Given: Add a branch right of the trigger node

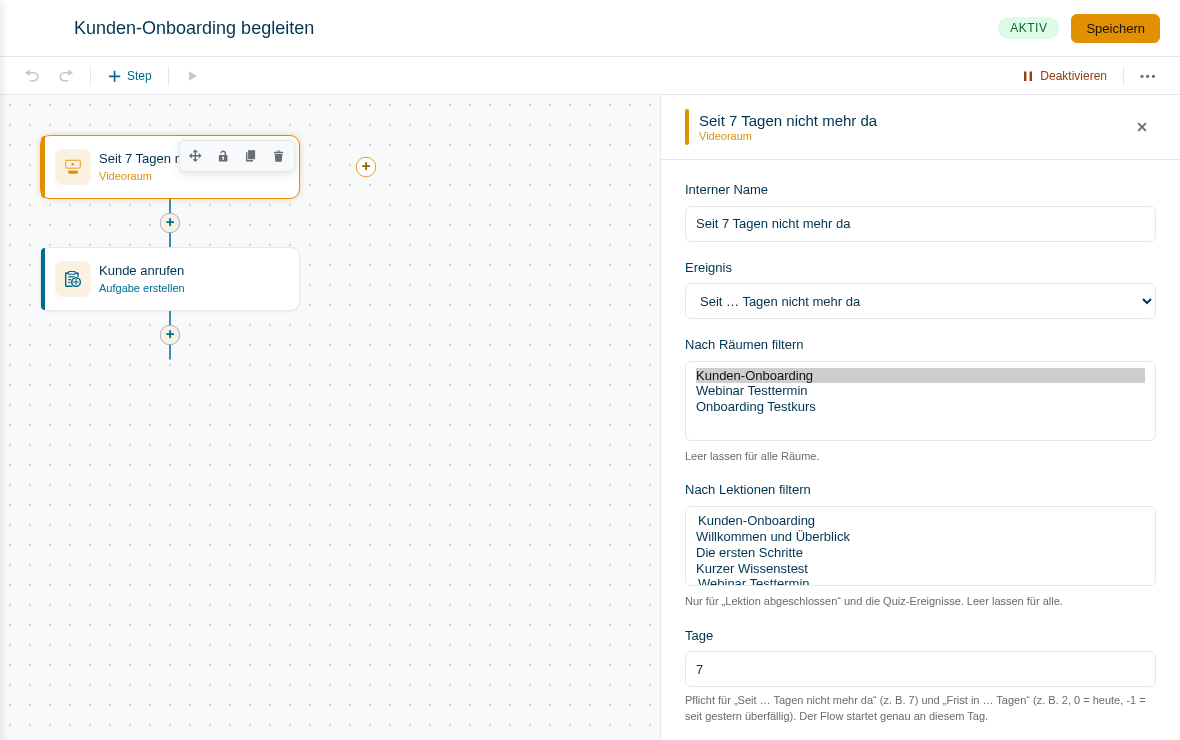Looking at the screenshot, I should point(366,167).
